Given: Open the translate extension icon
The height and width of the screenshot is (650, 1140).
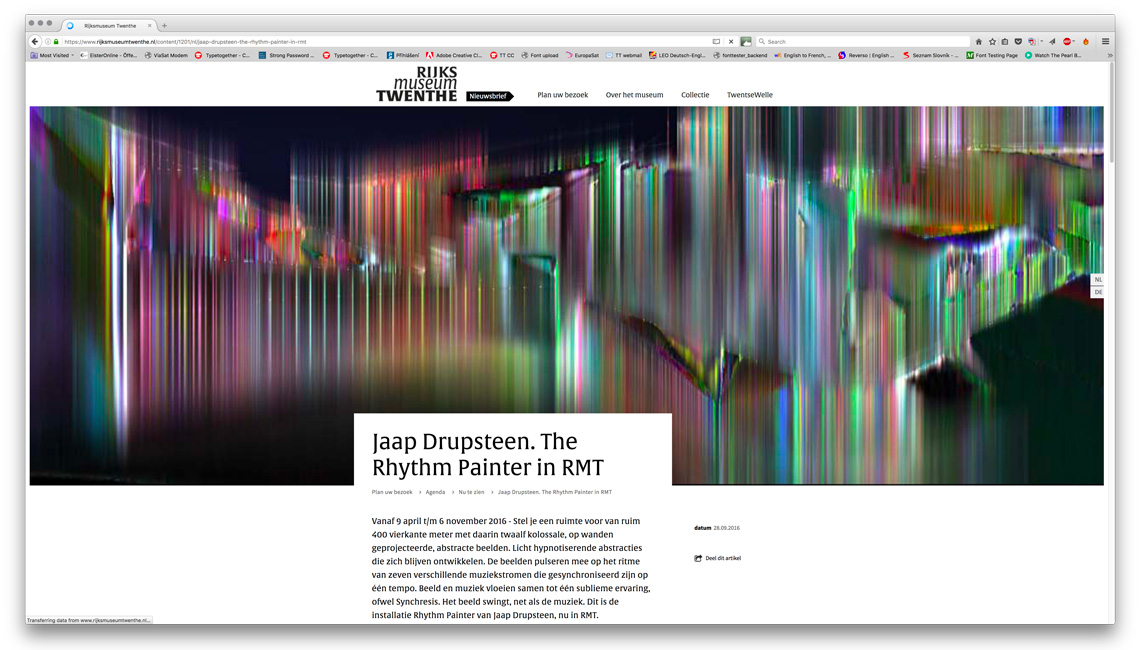Looking at the screenshot, I should point(1032,41).
